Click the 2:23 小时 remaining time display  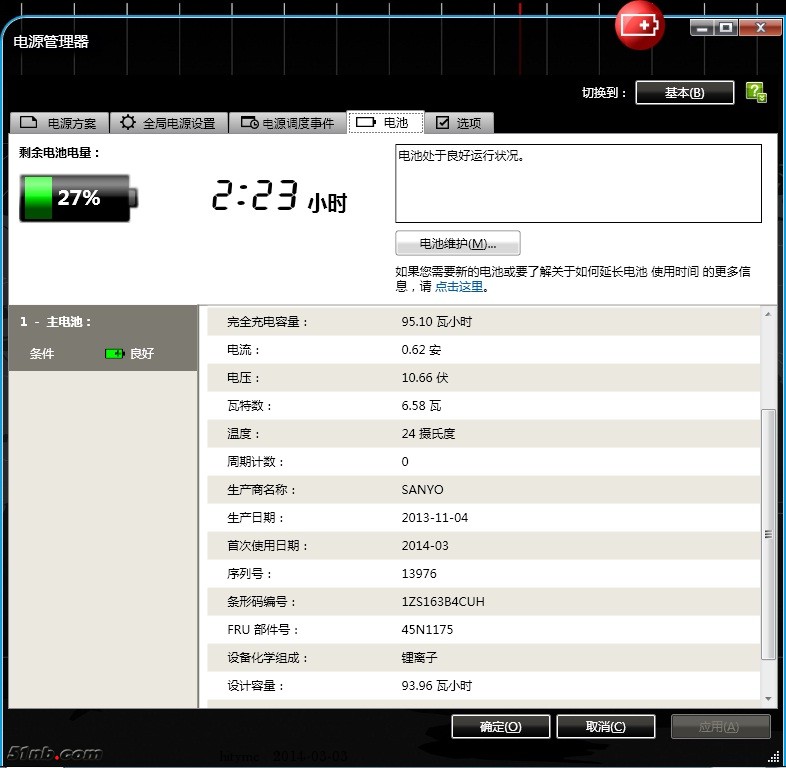click(x=279, y=196)
